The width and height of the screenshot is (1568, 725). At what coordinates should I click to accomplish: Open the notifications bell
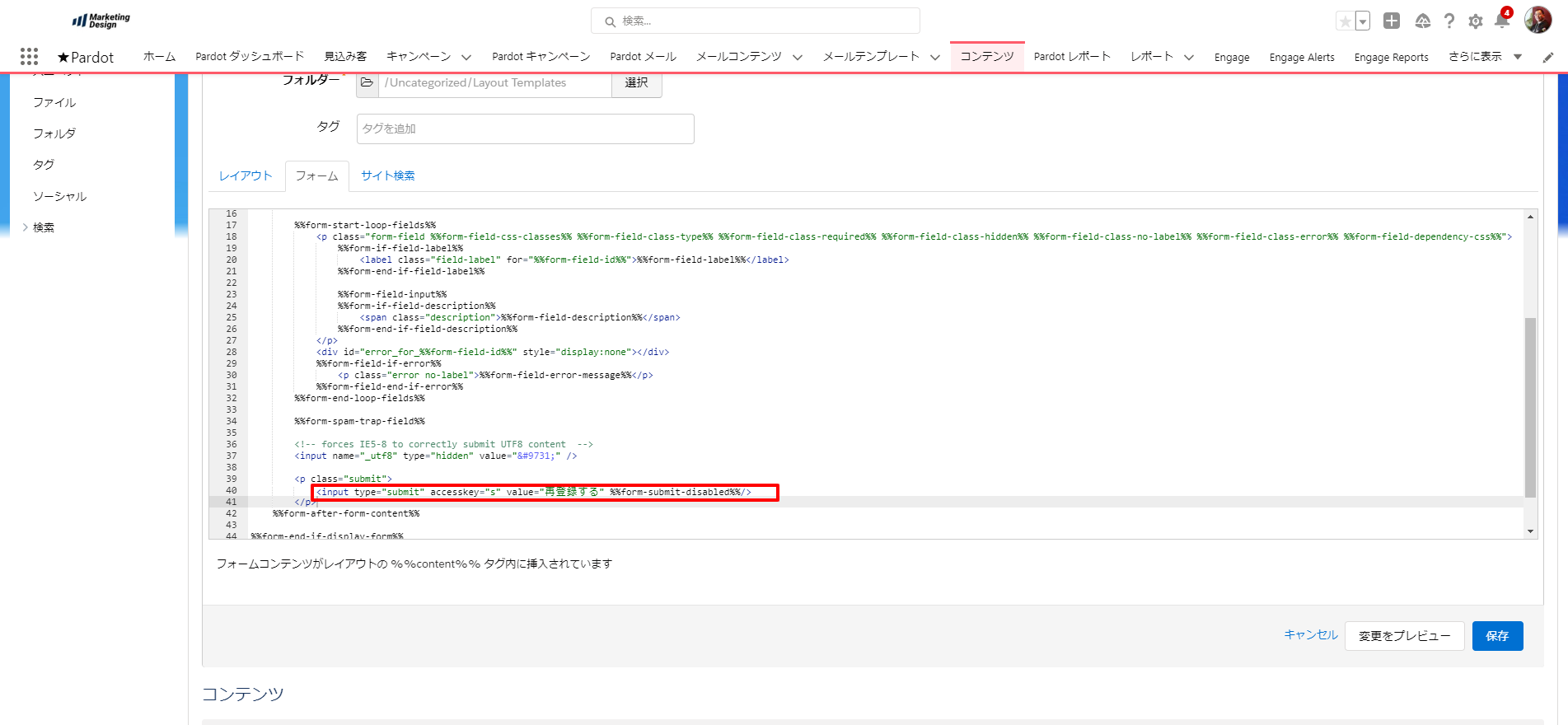pyautogui.click(x=1501, y=21)
